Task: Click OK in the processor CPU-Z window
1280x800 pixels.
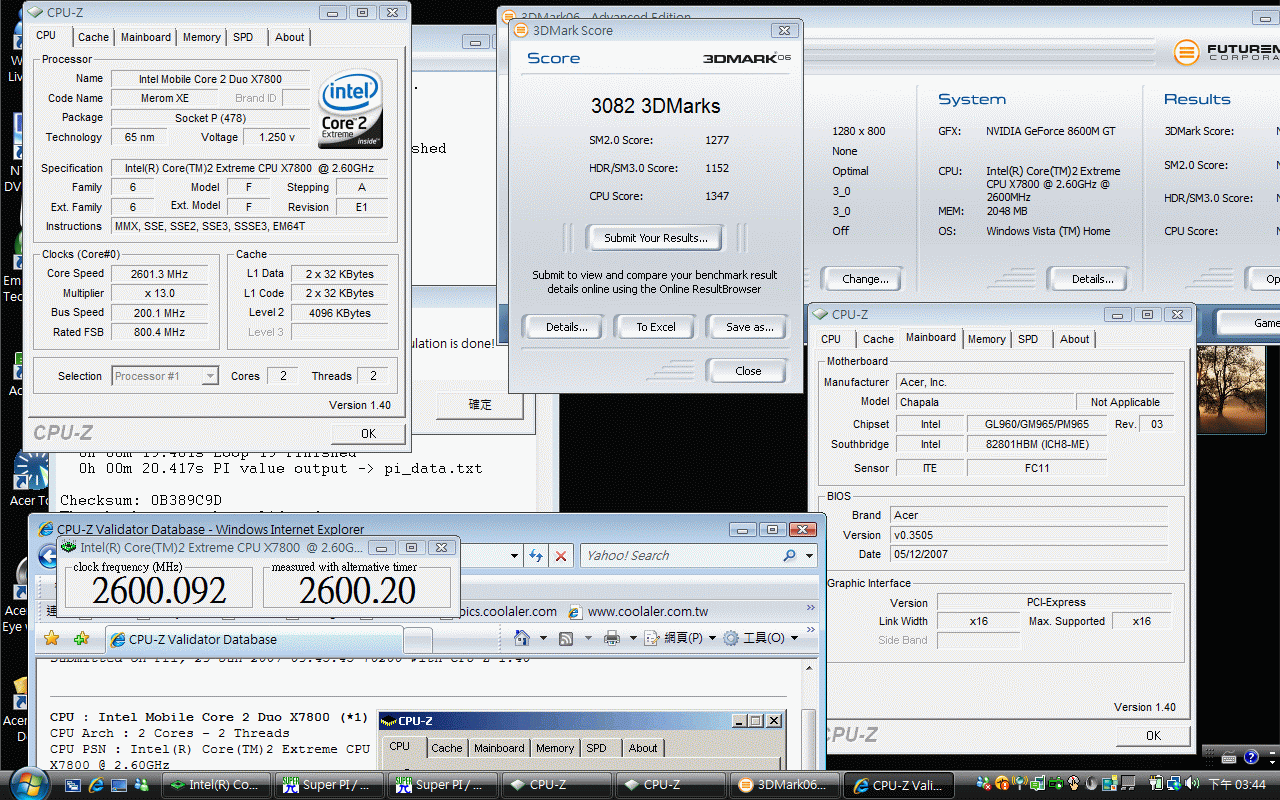Action: [x=368, y=433]
